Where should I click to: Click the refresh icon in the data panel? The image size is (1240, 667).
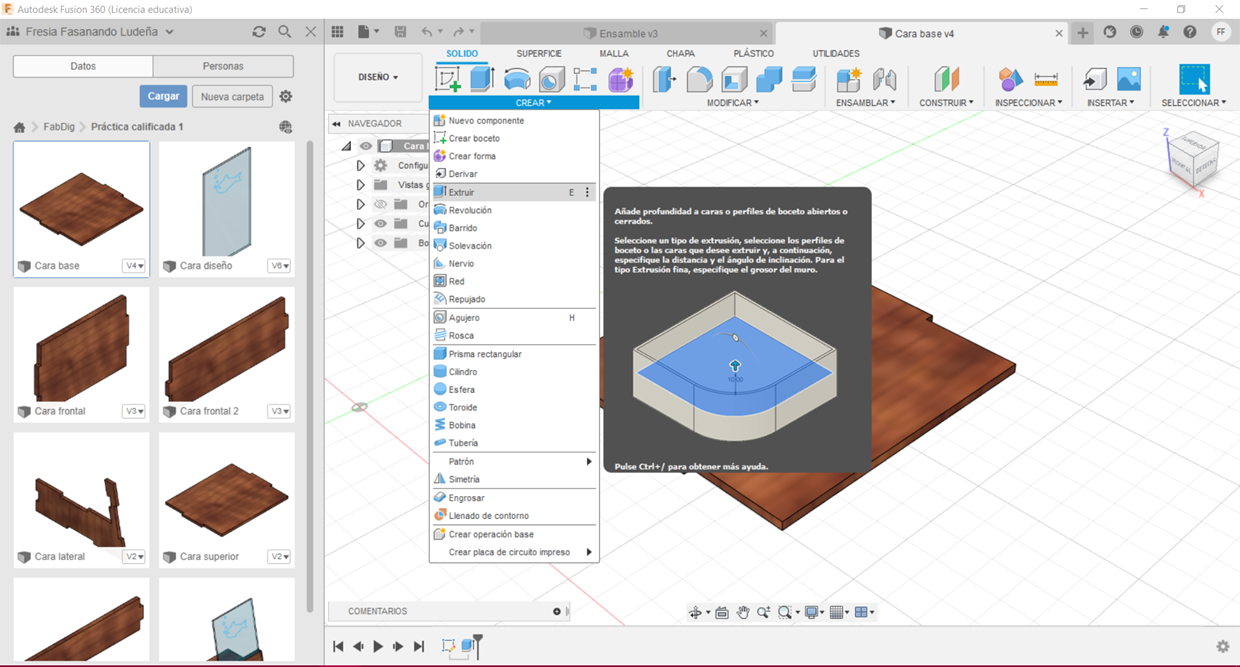click(259, 32)
